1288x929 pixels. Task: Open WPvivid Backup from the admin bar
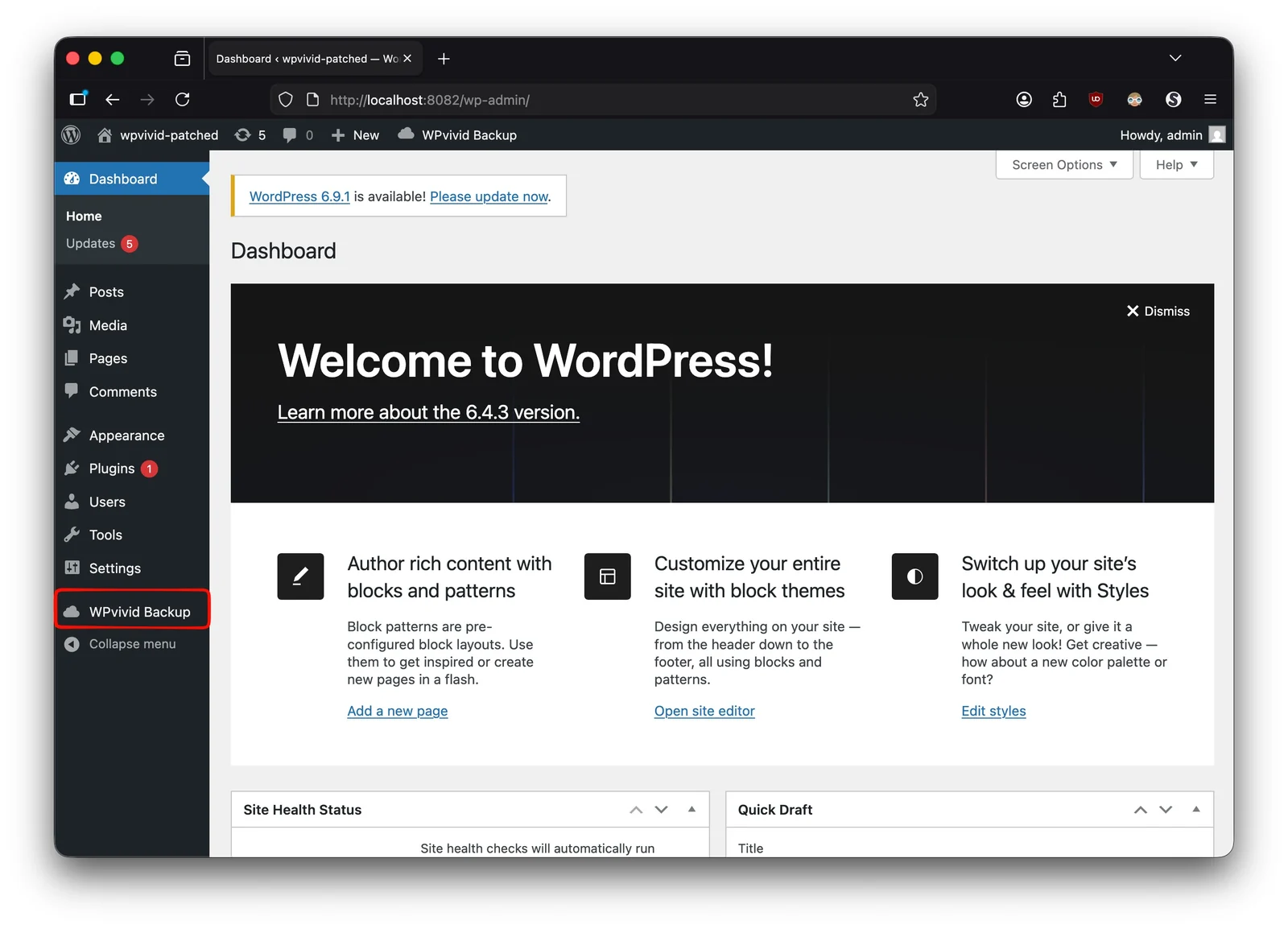coord(457,135)
